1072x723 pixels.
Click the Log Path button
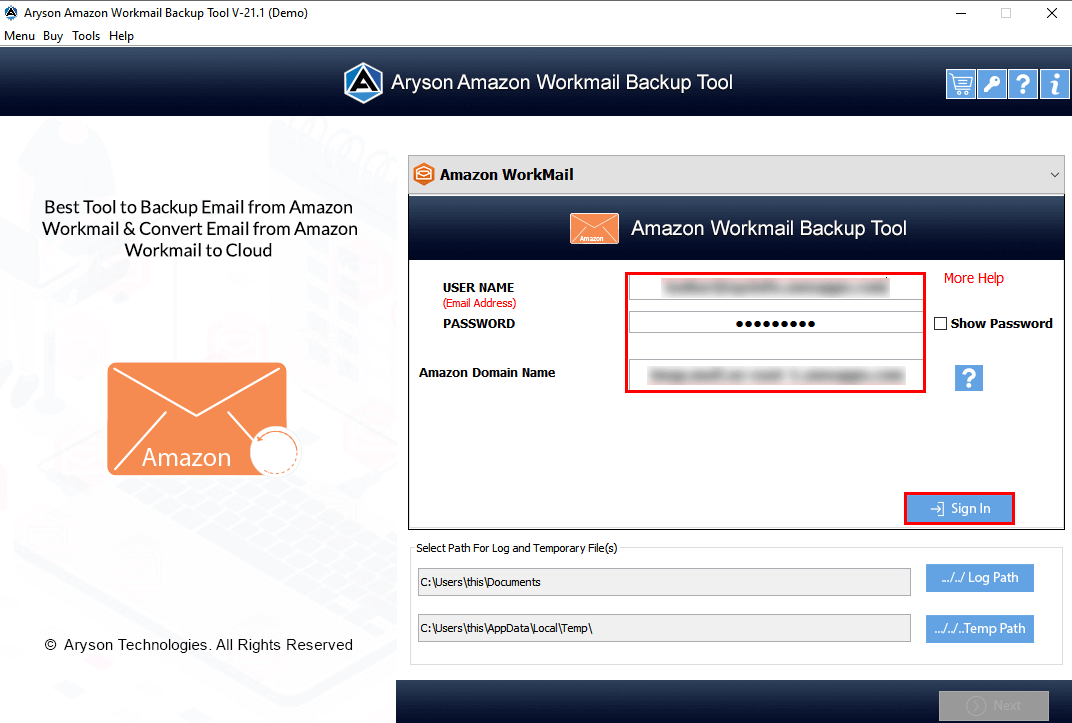click(980, 577)
